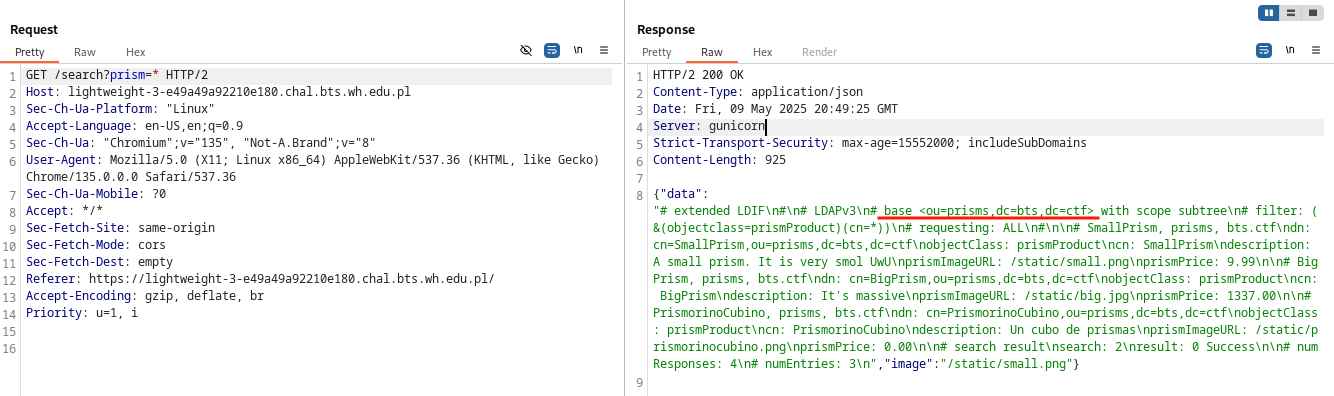Open the Render tab in Response panel
Viewport: 1334px width, 396px height.
tap(820, 52)
